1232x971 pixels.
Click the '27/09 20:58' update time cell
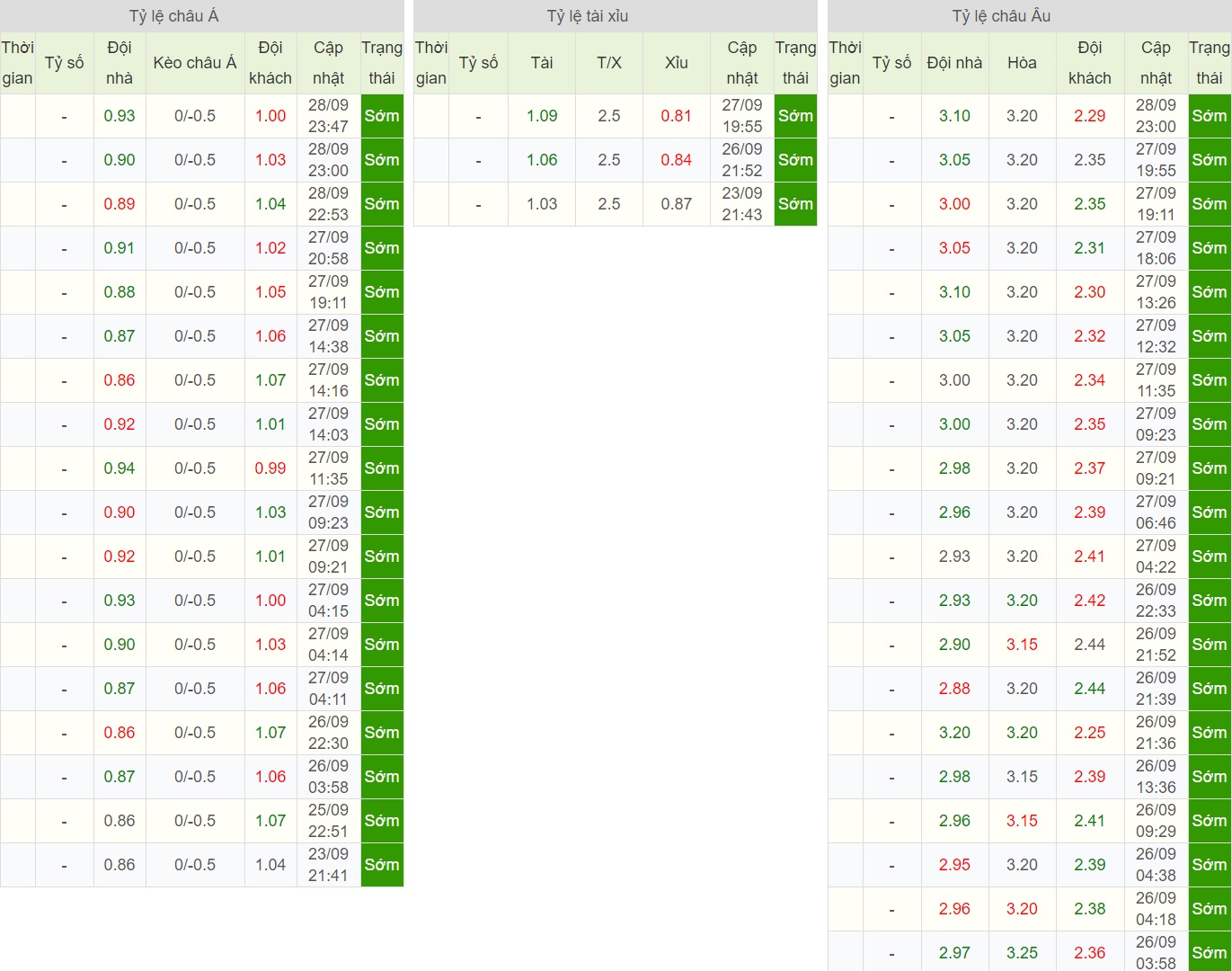[329, 248]
